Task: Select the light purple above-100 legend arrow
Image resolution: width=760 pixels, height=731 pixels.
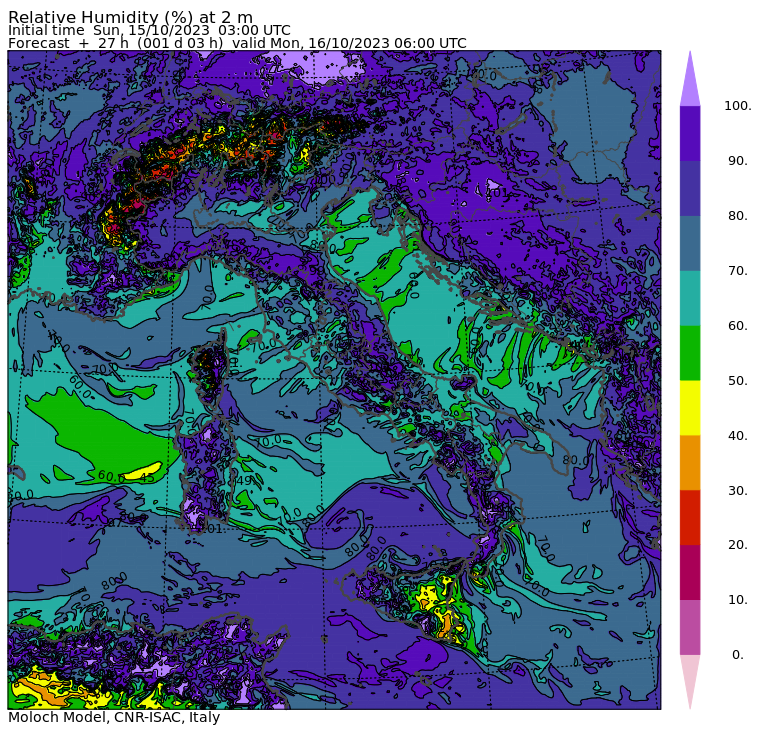Action: (x=690, y=85)
